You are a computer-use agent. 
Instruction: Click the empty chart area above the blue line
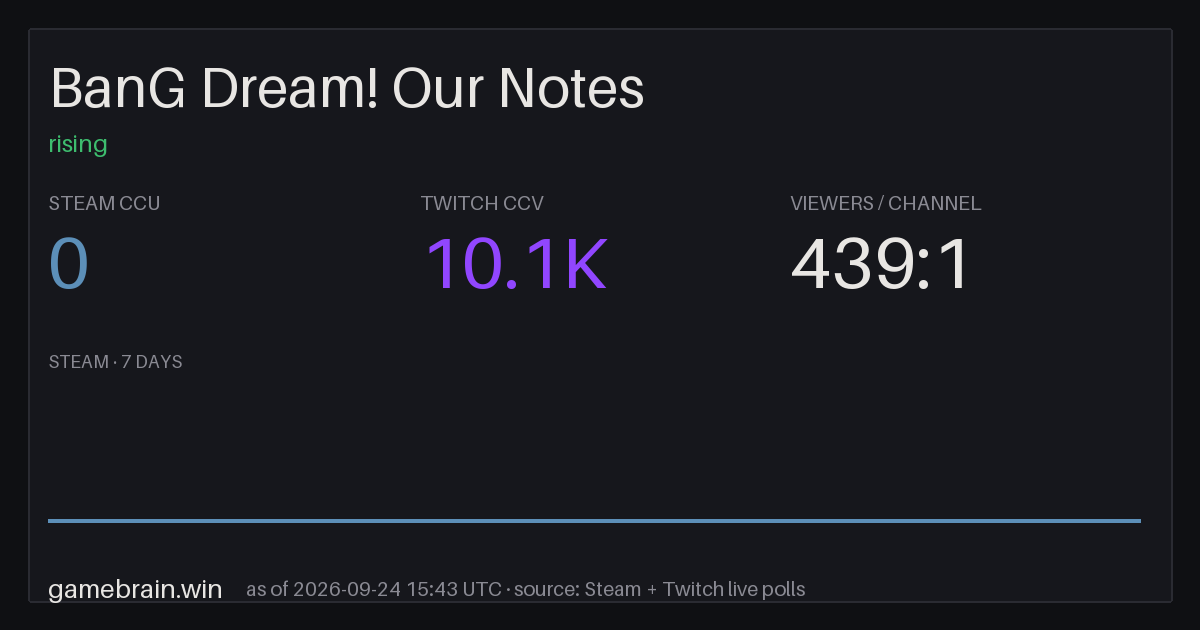coord(594,445)
